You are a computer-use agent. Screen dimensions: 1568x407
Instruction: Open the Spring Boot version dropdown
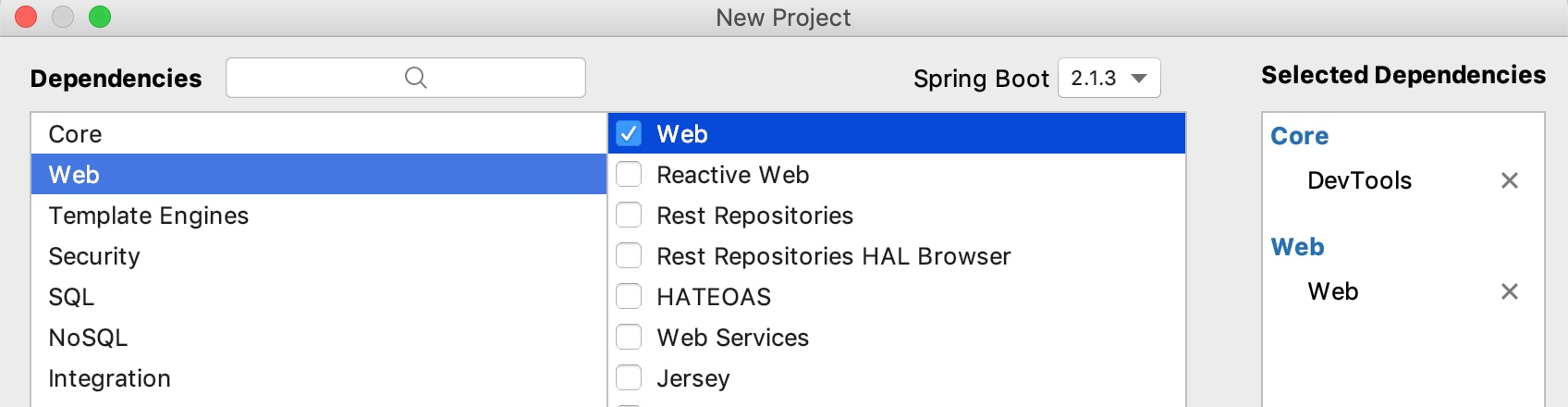click(1109, 78)
